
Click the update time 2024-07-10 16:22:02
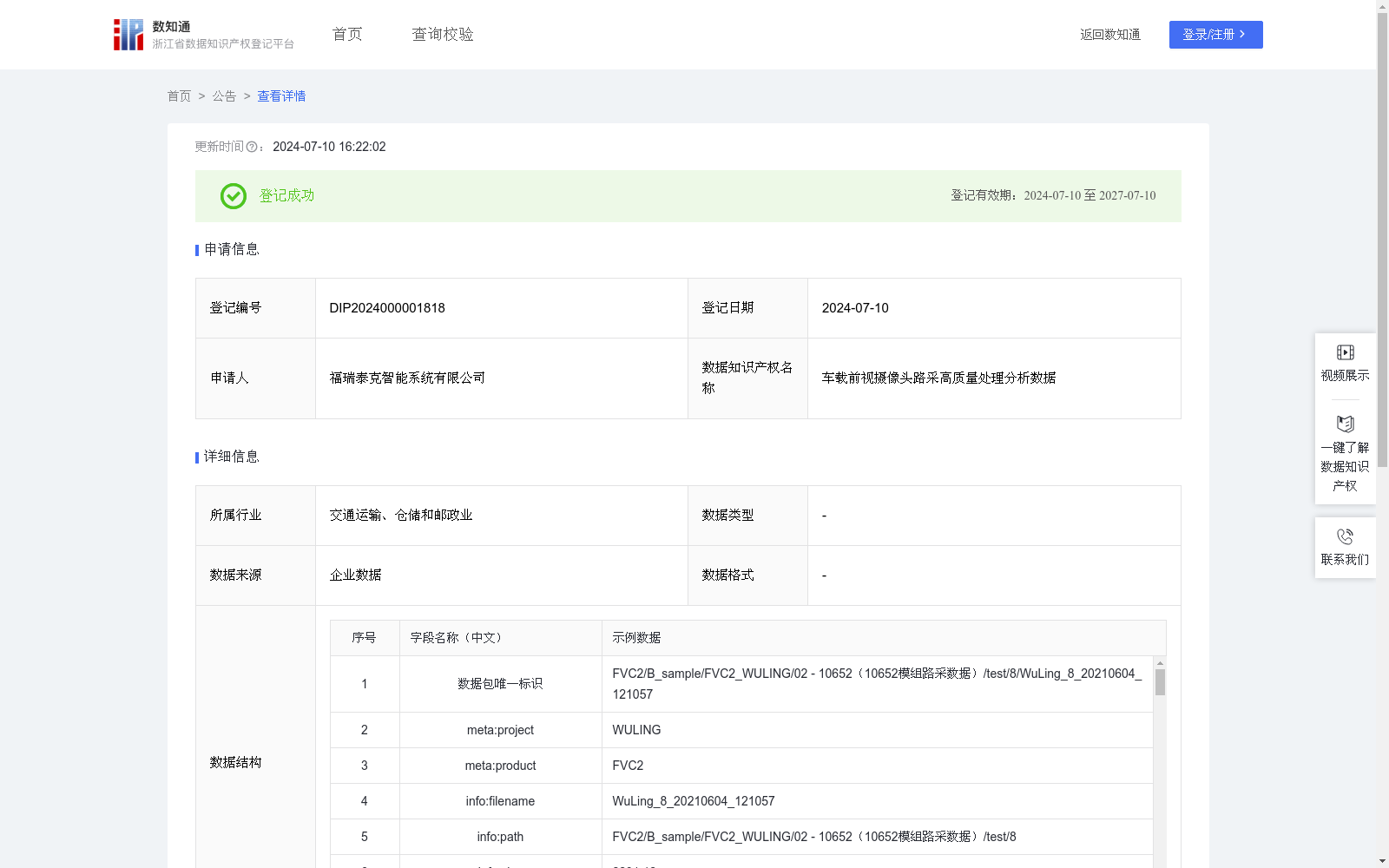click(329, 147)
